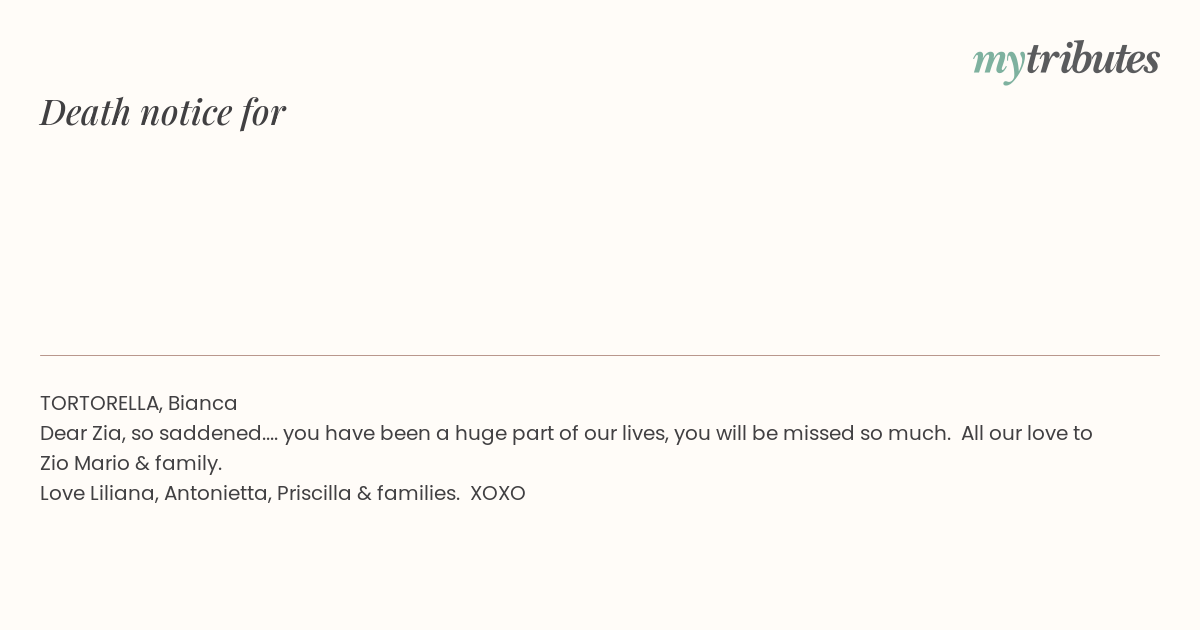Click the 'XOXO' sign-off text
1200x630 pixels.
(498, 493)
